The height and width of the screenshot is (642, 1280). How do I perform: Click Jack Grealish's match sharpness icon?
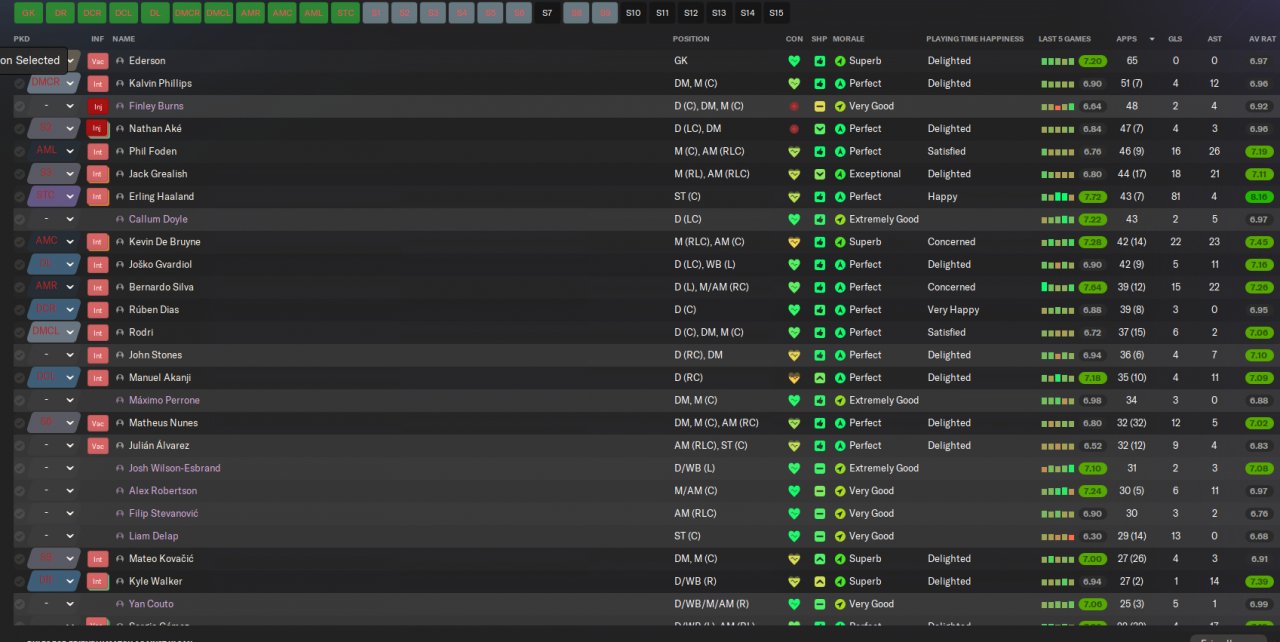point(819,174)
